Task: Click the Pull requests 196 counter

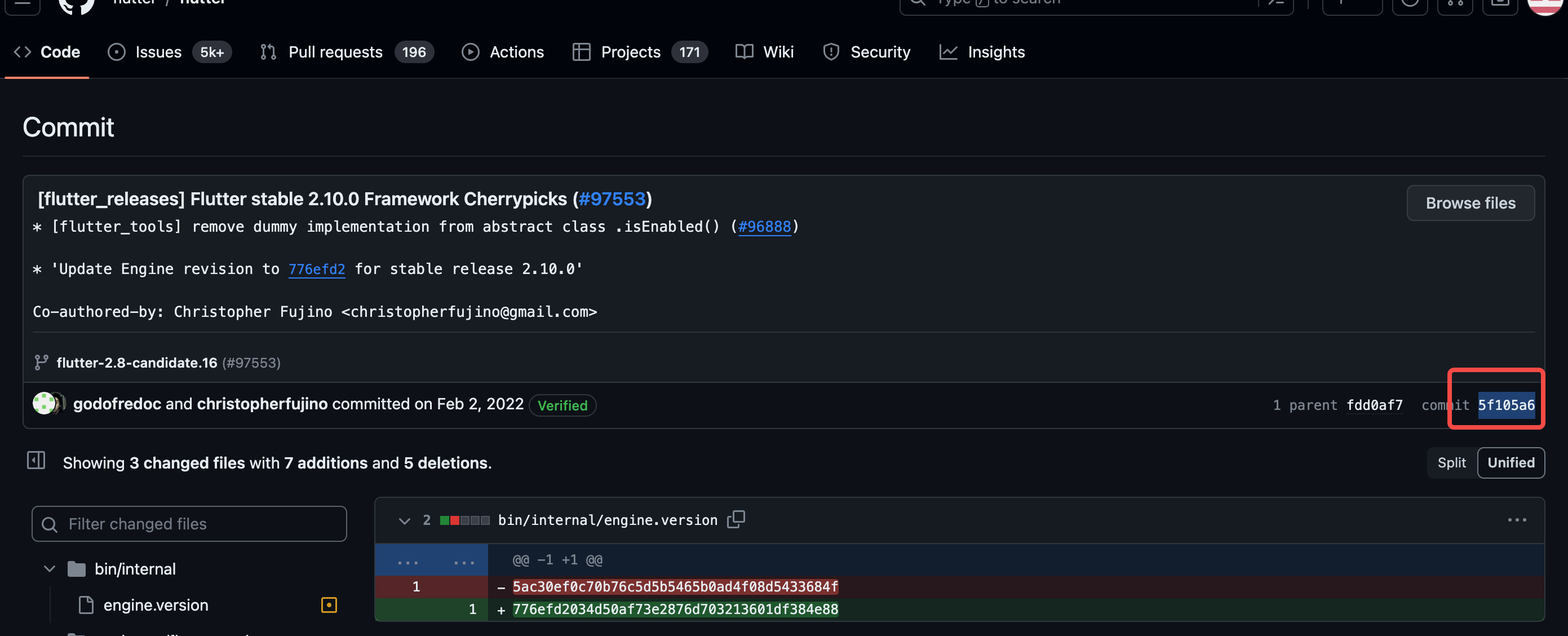Action: (x=414, y=52)
